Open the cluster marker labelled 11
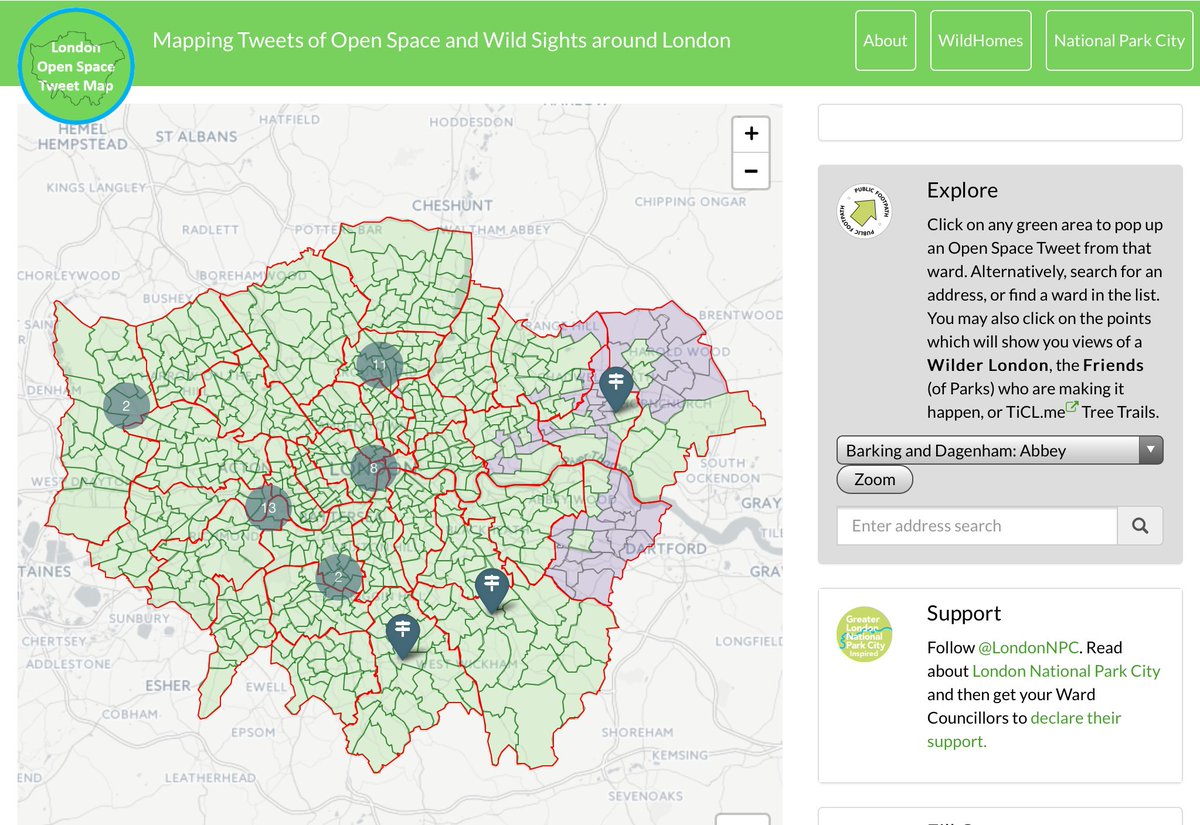This screenshot has height=825, width=1200. (379, 365)
